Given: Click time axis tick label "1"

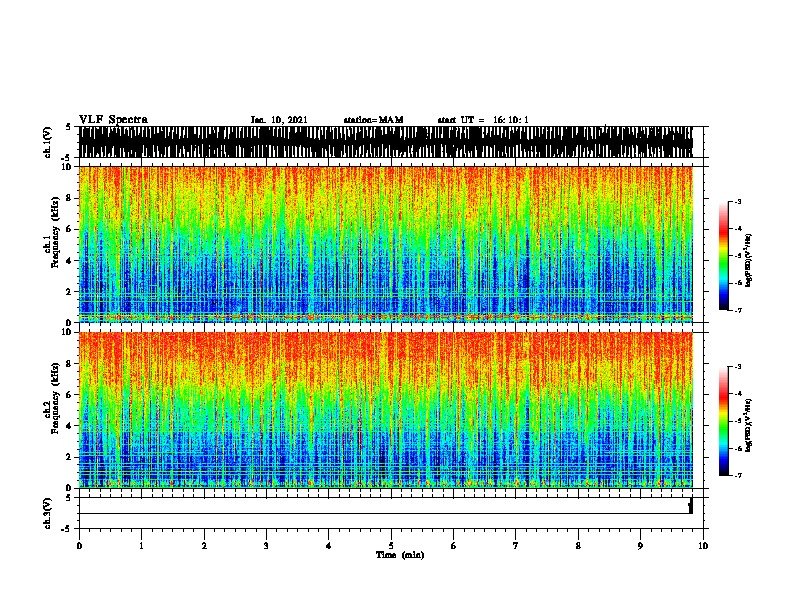Looking at the screenshot, I should pos(141,545).
